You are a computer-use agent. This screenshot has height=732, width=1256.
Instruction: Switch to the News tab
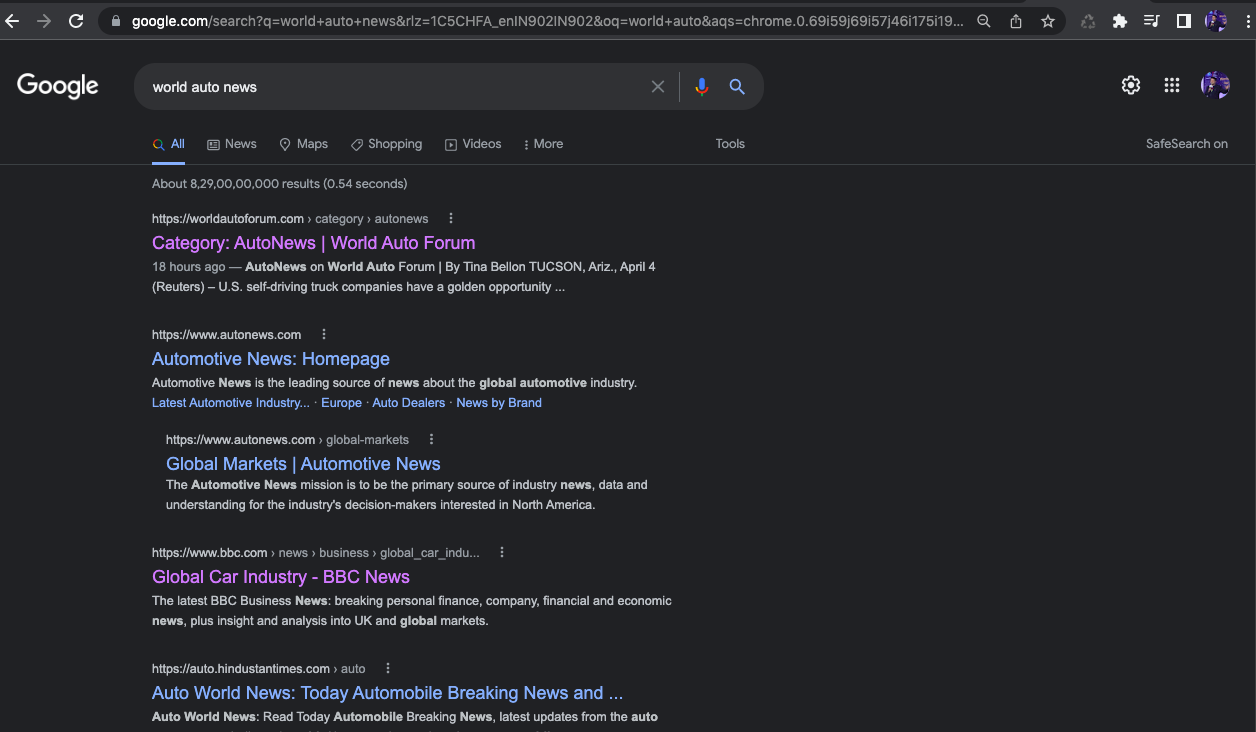232,144
